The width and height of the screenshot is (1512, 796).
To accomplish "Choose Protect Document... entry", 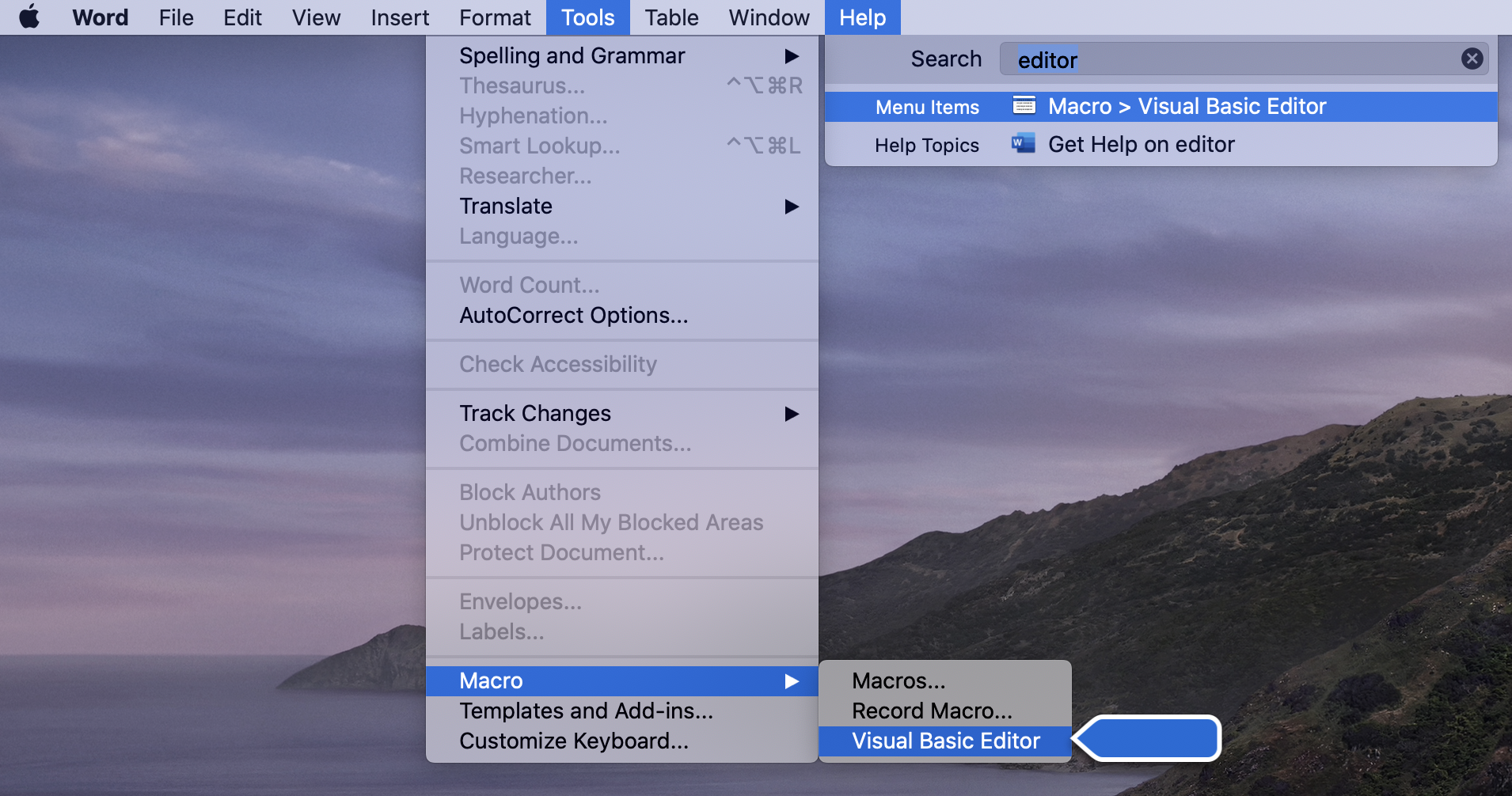I will [622, 553].
